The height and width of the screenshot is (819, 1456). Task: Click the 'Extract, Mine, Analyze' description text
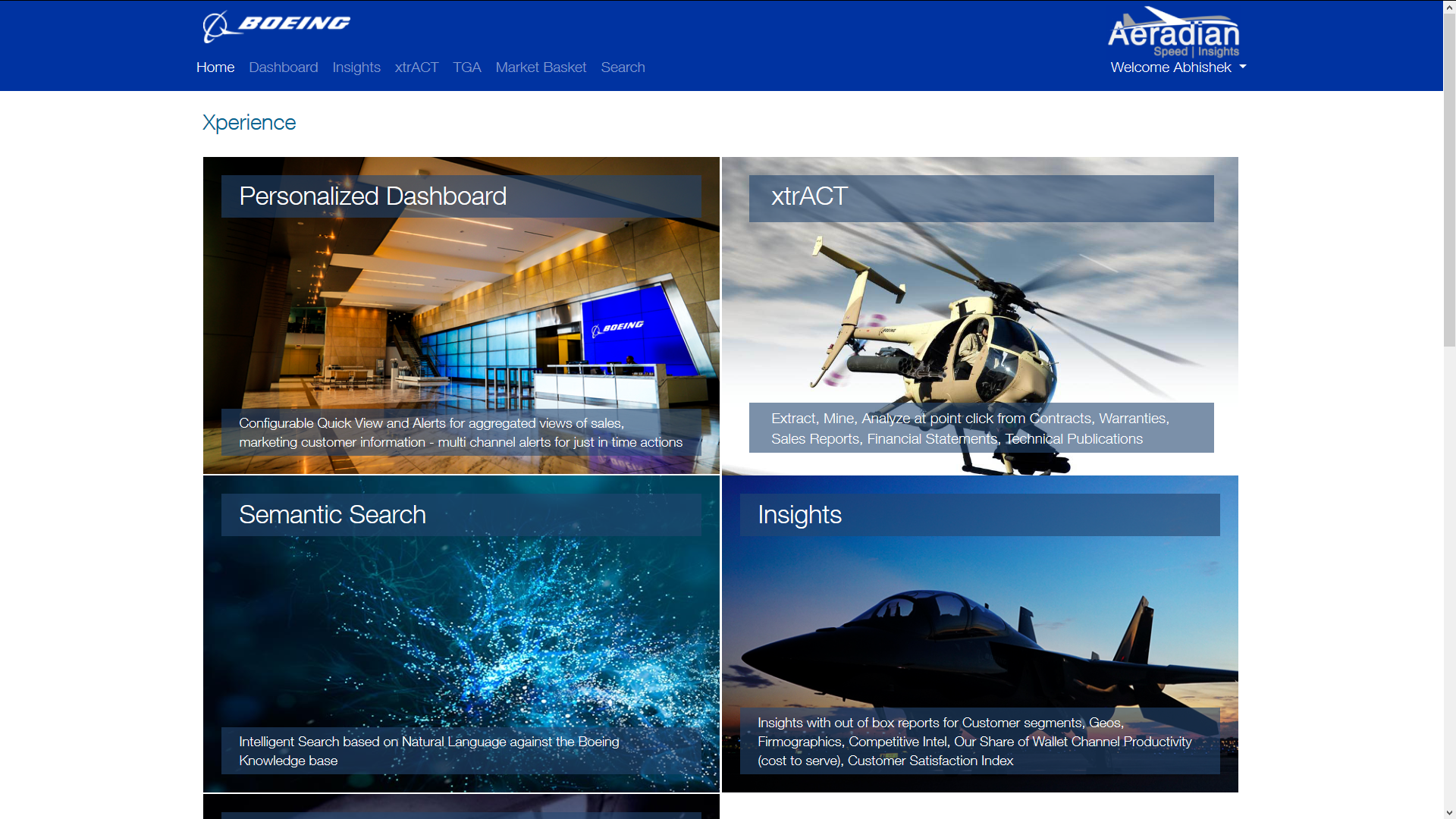tap(970, 428)
